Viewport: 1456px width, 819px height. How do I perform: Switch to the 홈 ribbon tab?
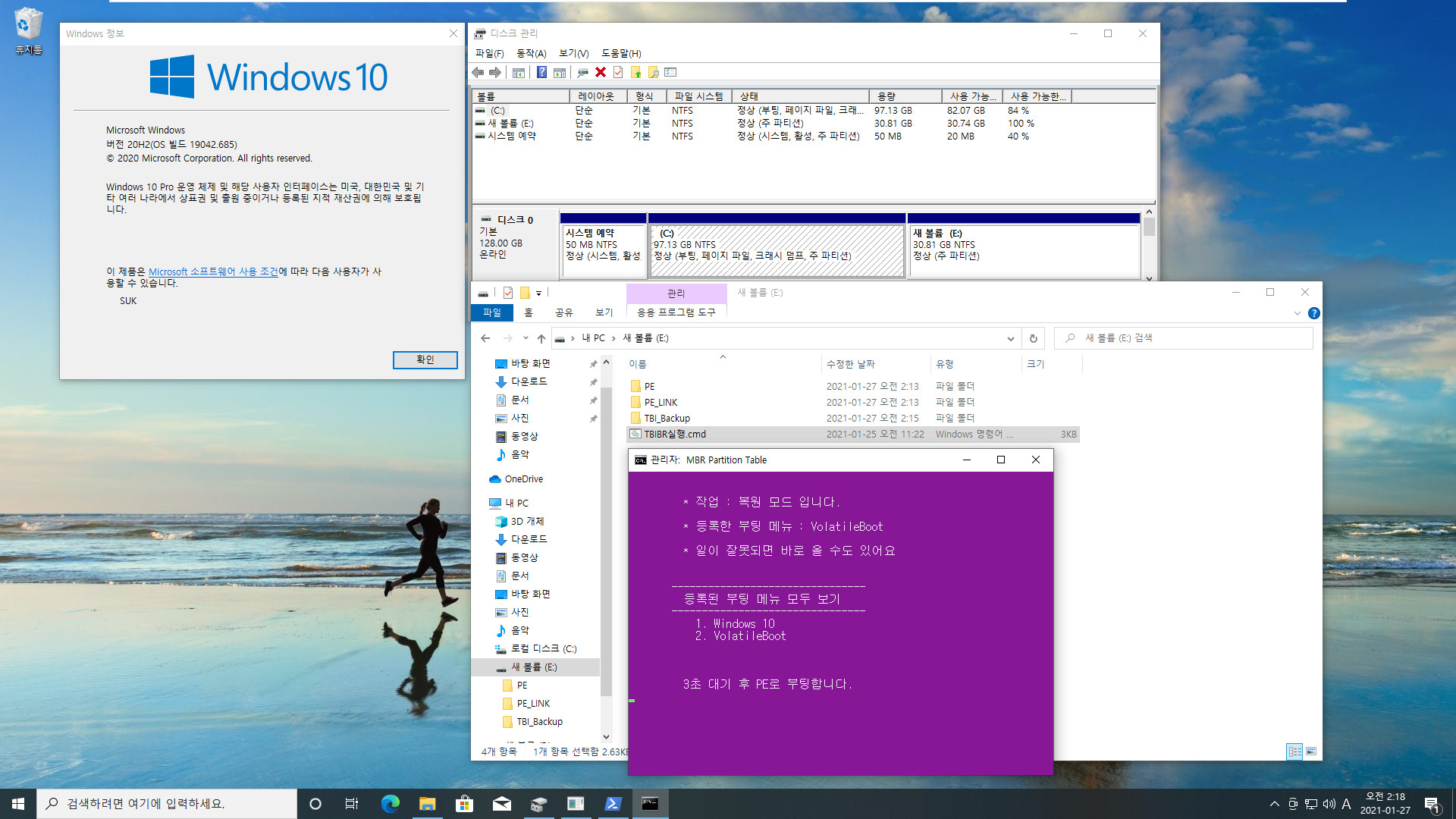click(529, 312)
